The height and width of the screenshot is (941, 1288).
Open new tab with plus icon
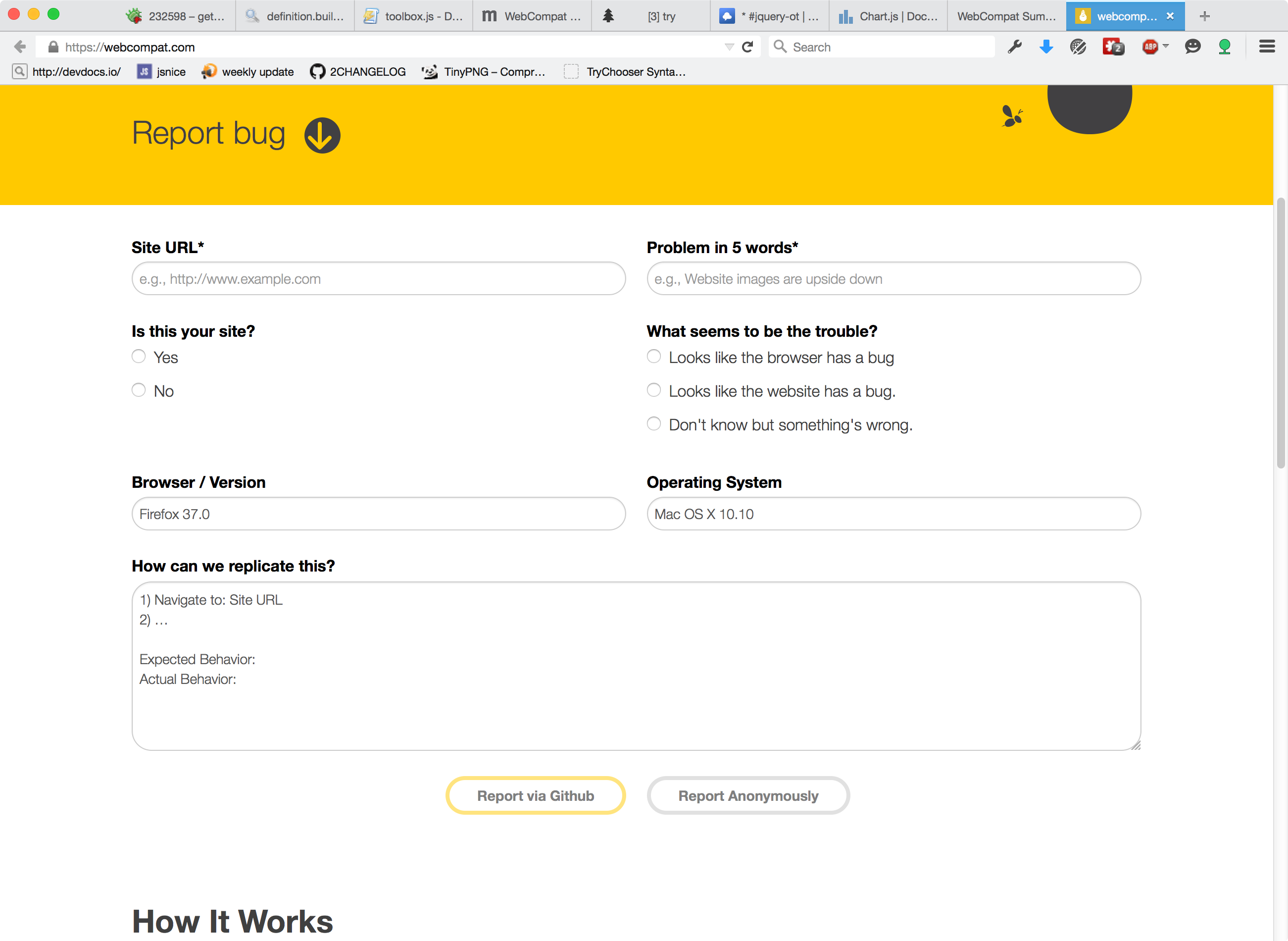click(x=1204, y=16)
